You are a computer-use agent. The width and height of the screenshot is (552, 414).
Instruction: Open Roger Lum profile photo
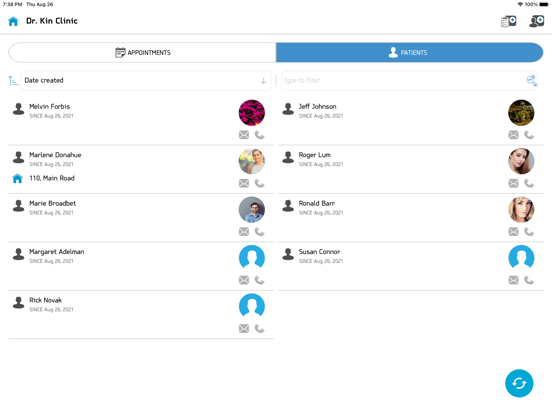pos(521,161)
